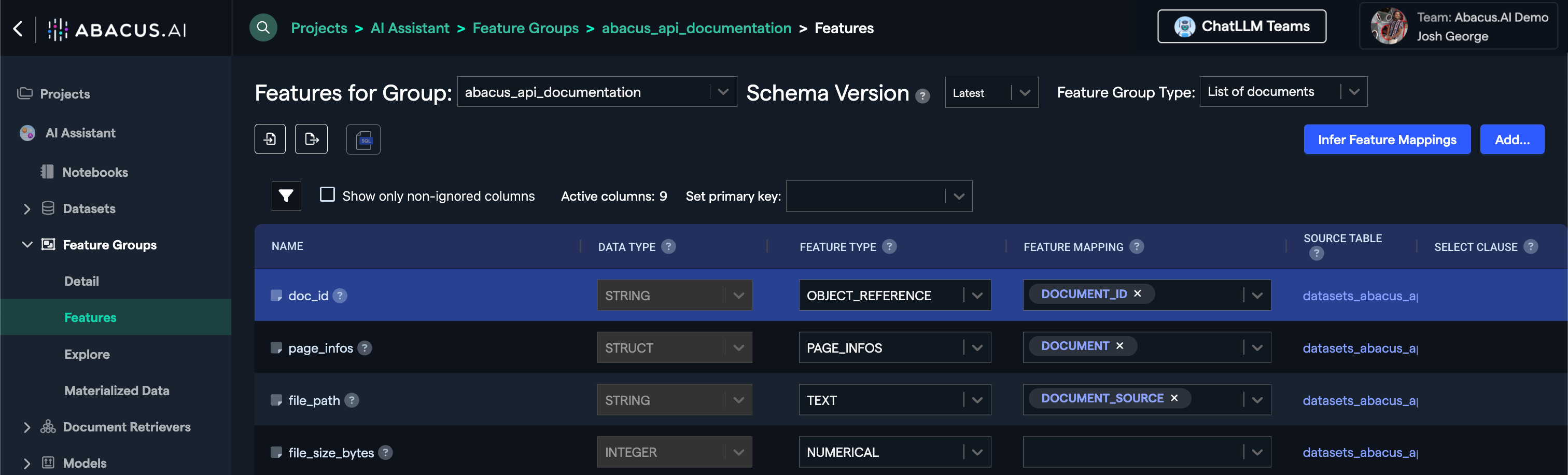Expand the Datasets tree item

[x=27, y=209]
